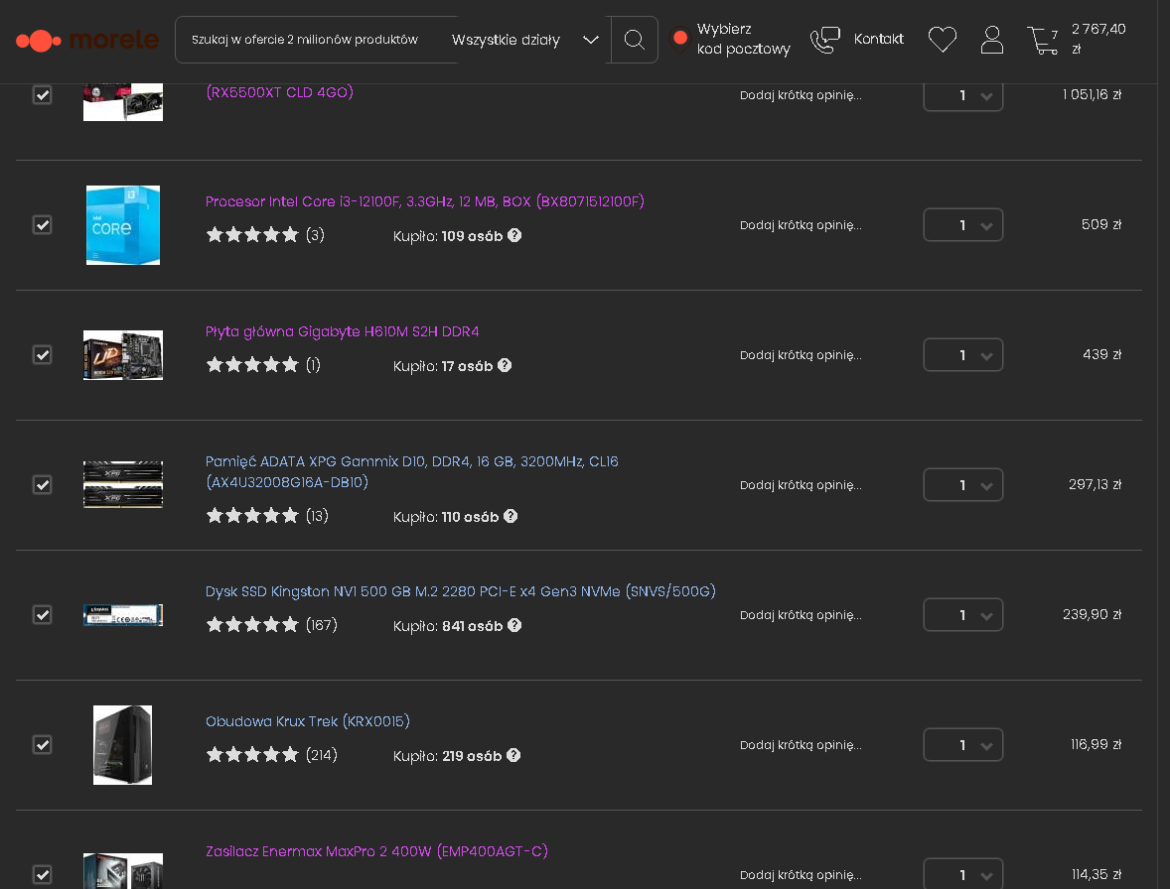Open Obudowa Krux Trek (KRX0015) link

[307, 721]
